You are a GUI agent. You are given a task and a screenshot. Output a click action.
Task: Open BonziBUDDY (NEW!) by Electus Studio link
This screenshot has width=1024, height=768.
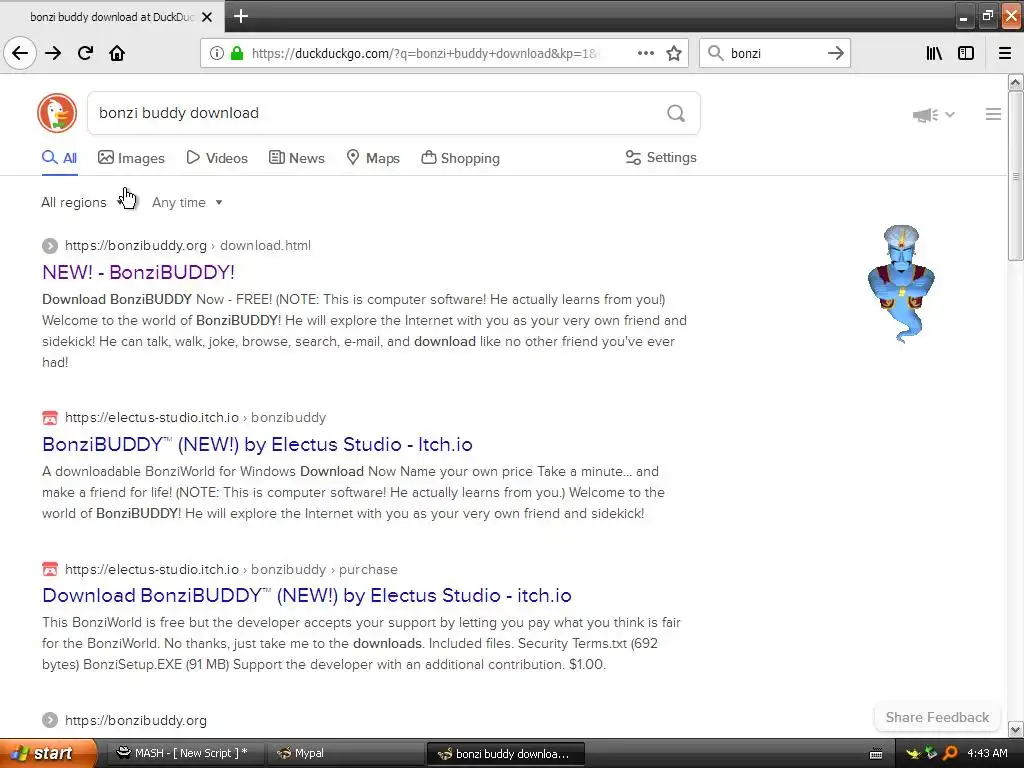[257, 444]
